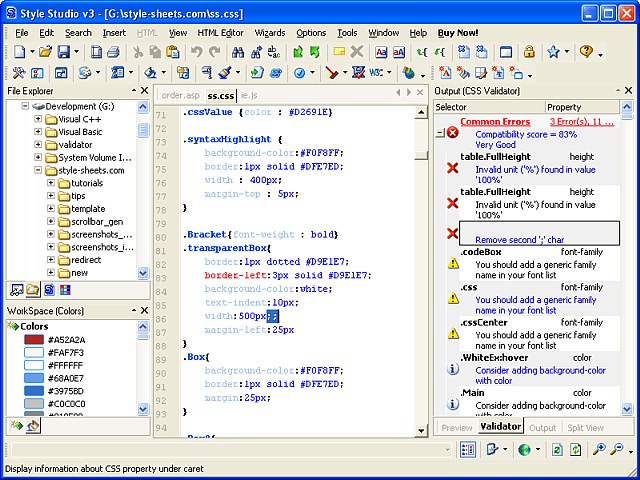Select the #C0C0C0 color swatch
Image resolution: width=640 pixels, height=480 pixels.
[x=34, y=404]
